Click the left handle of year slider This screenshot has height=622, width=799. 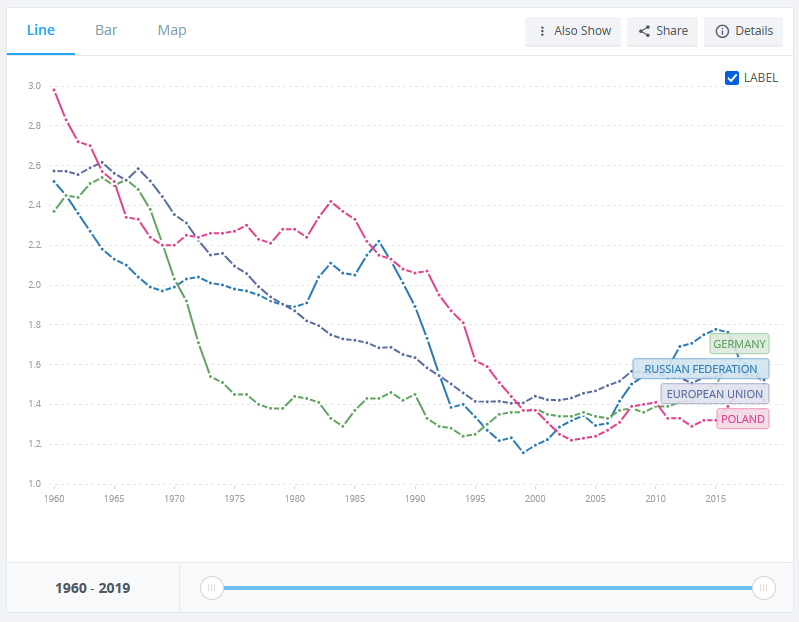211,588
